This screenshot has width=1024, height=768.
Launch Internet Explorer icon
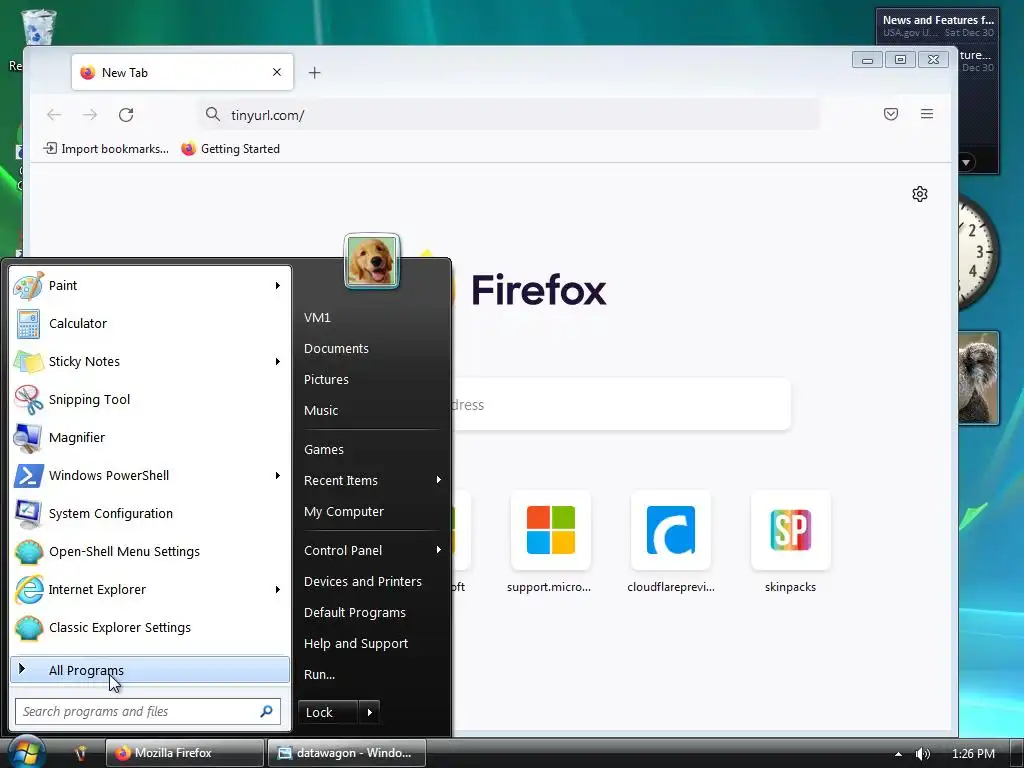tap(28, 589)
